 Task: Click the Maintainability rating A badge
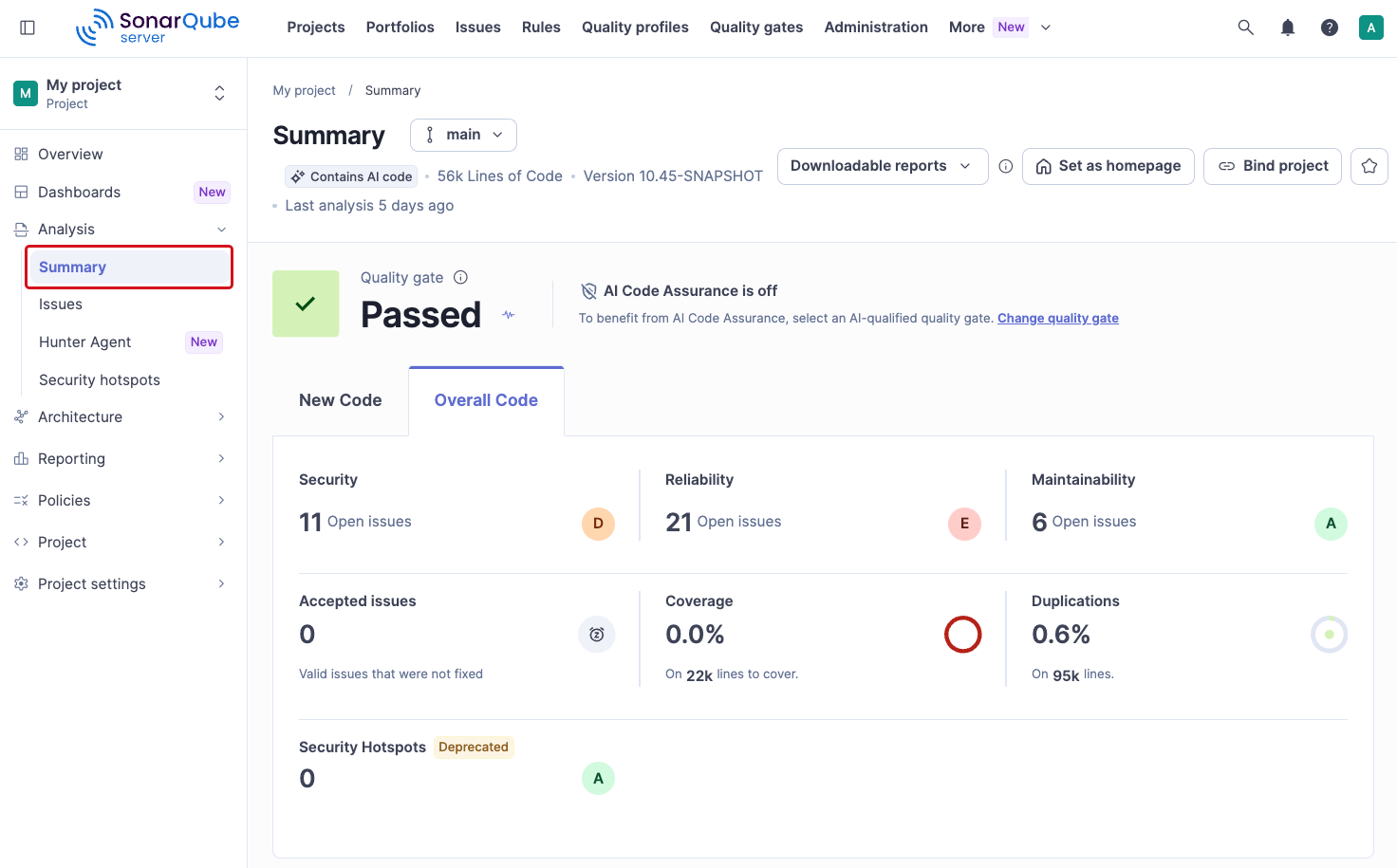click(x=1331, y=524)
